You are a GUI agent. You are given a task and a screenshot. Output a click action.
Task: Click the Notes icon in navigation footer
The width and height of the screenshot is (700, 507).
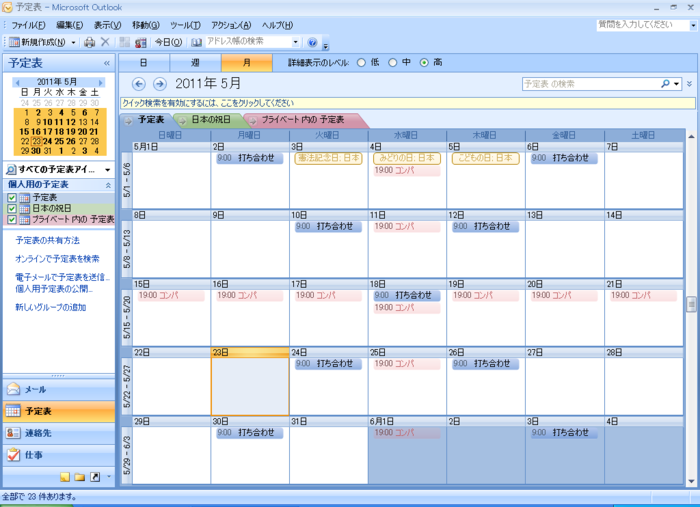click(65, 478)
